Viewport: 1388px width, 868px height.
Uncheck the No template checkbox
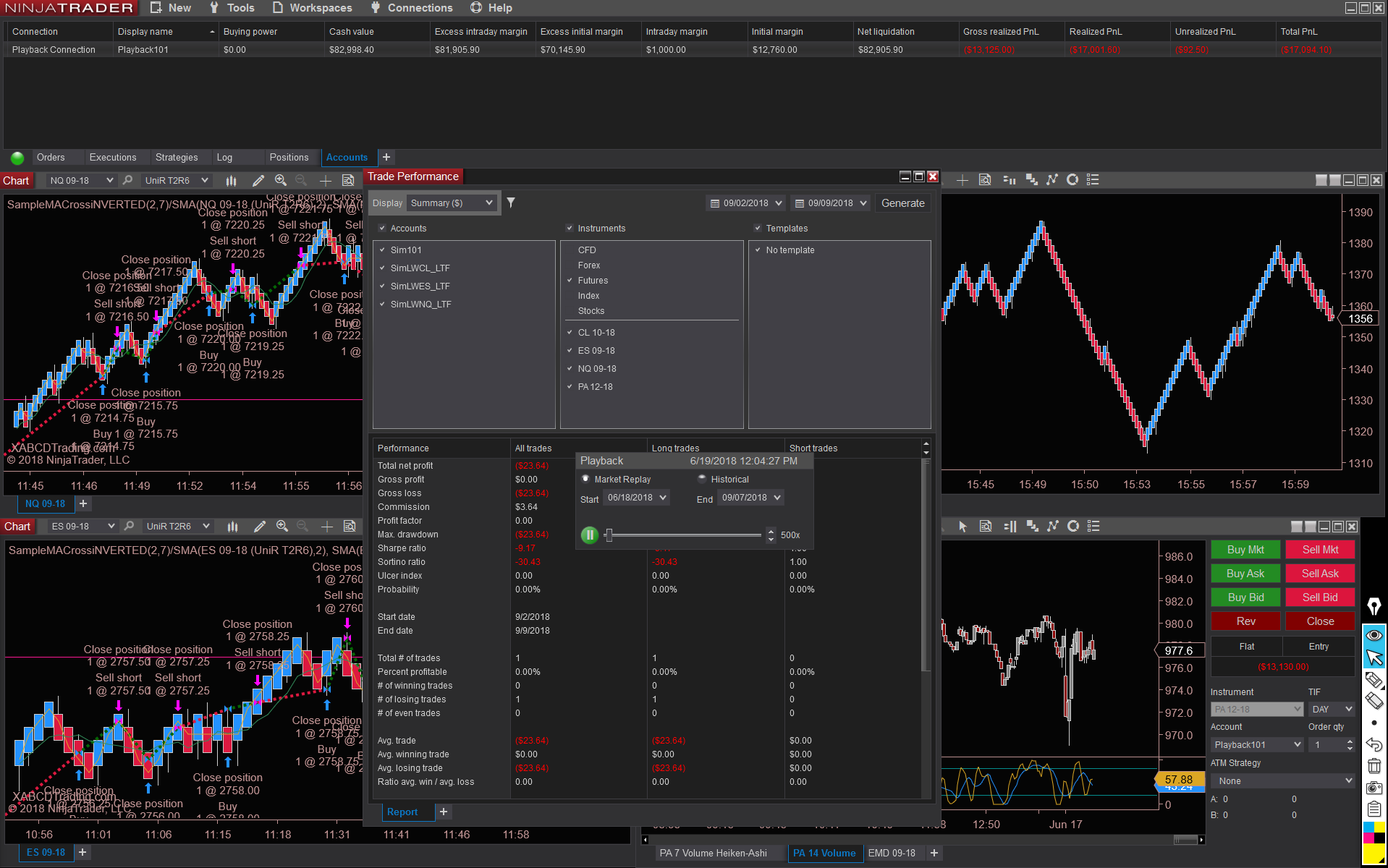coord(758,250)
